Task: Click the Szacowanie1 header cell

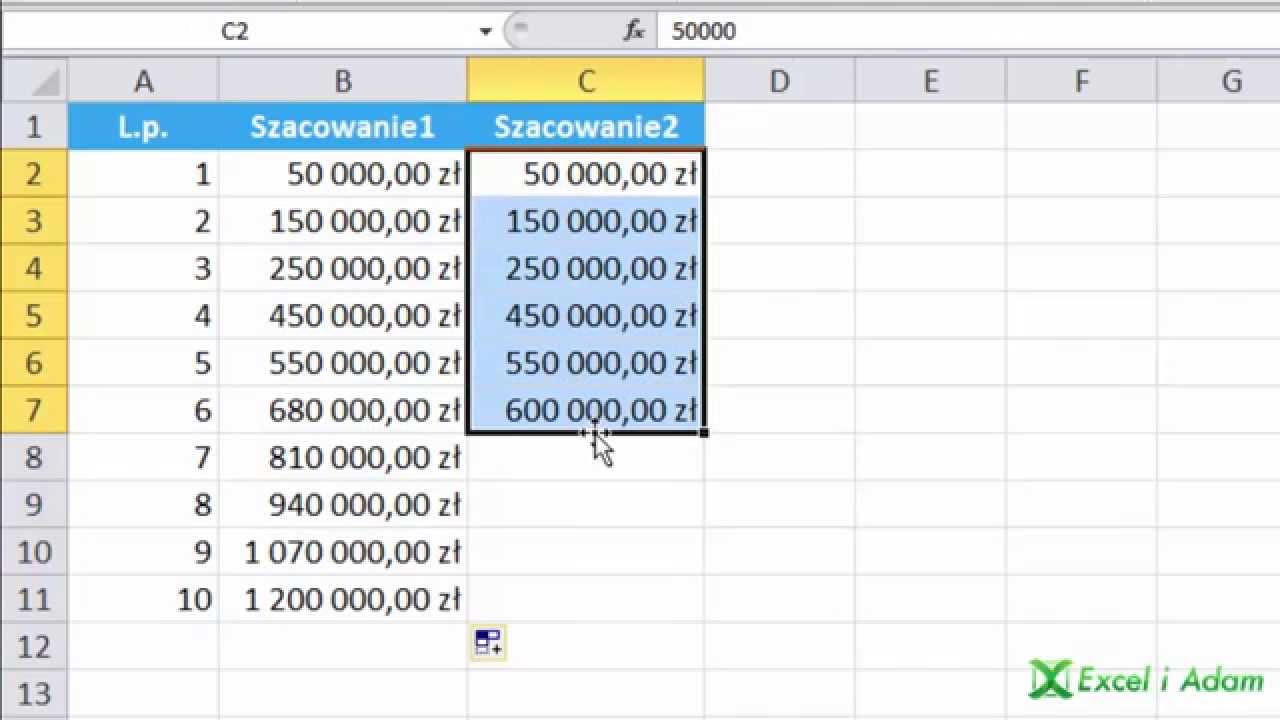Action: click(343, 126)
